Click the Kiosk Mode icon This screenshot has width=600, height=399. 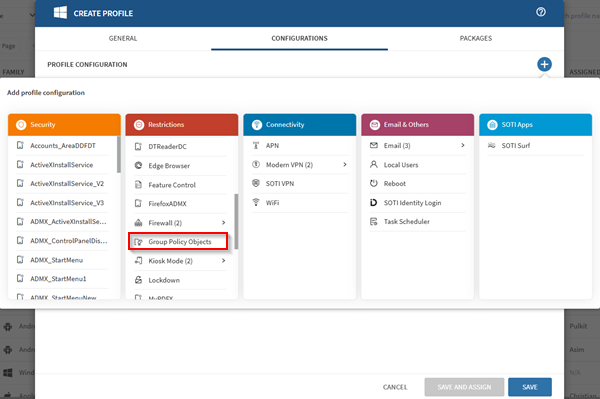point(138,261)
